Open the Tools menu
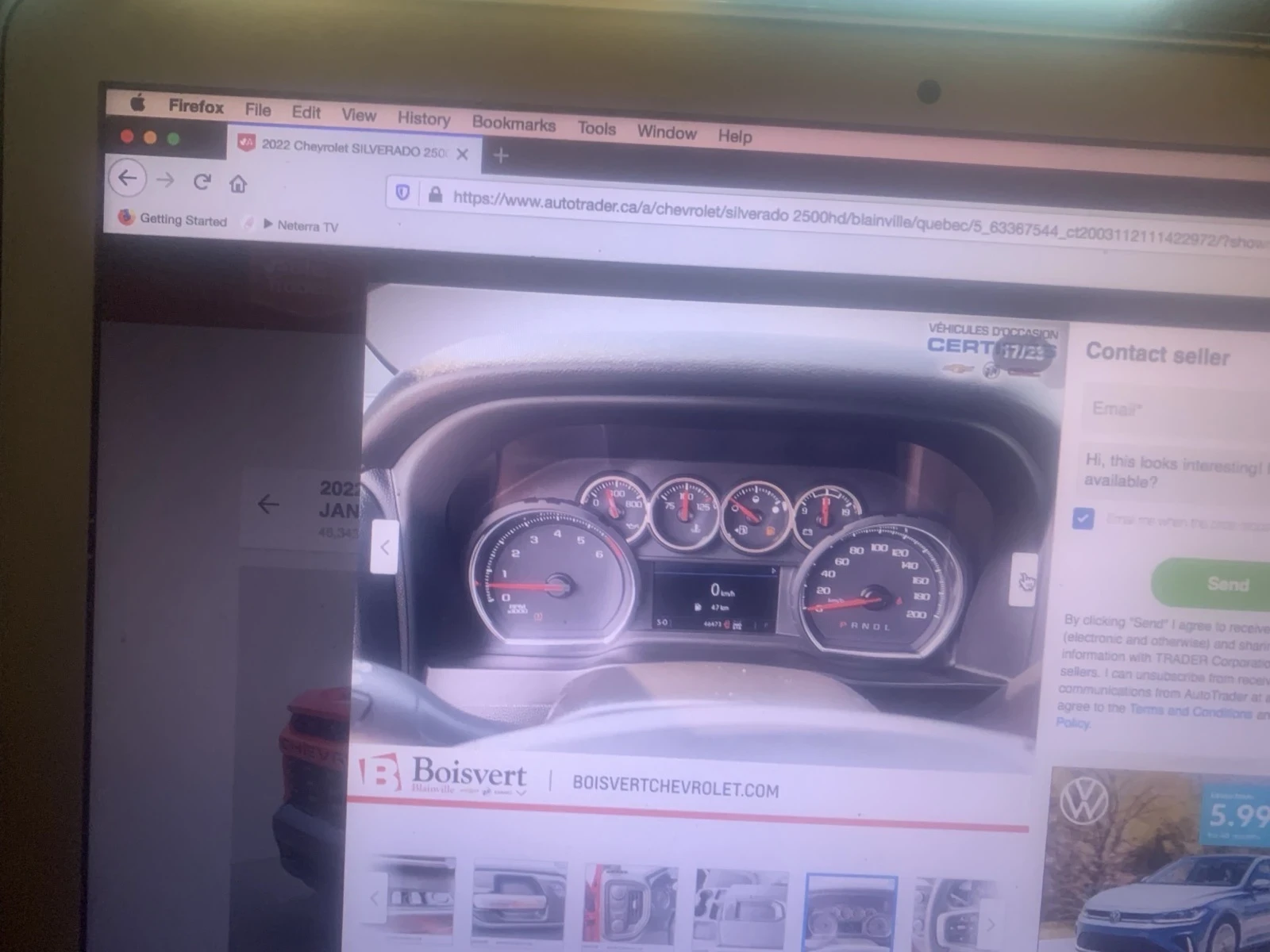This screenshot has height=952, width=1270. tap(597, 129)
